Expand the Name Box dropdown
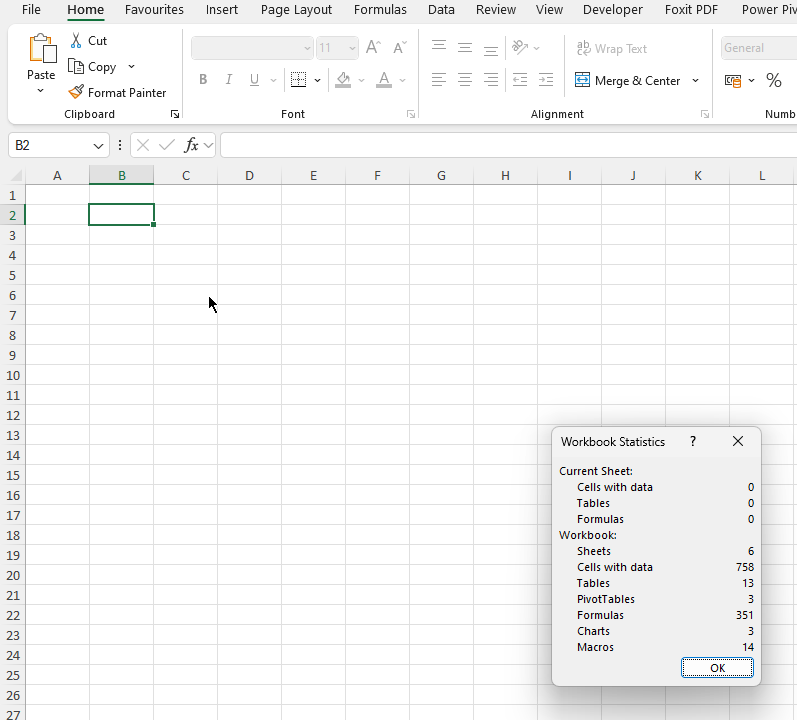 [x=98, y=146]
